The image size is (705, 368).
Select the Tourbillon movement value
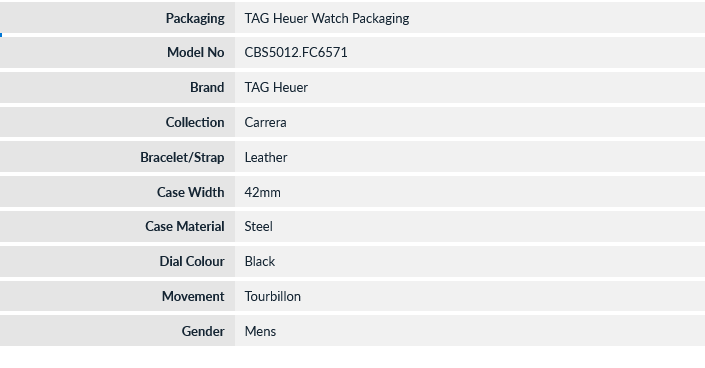coord(272,296)
